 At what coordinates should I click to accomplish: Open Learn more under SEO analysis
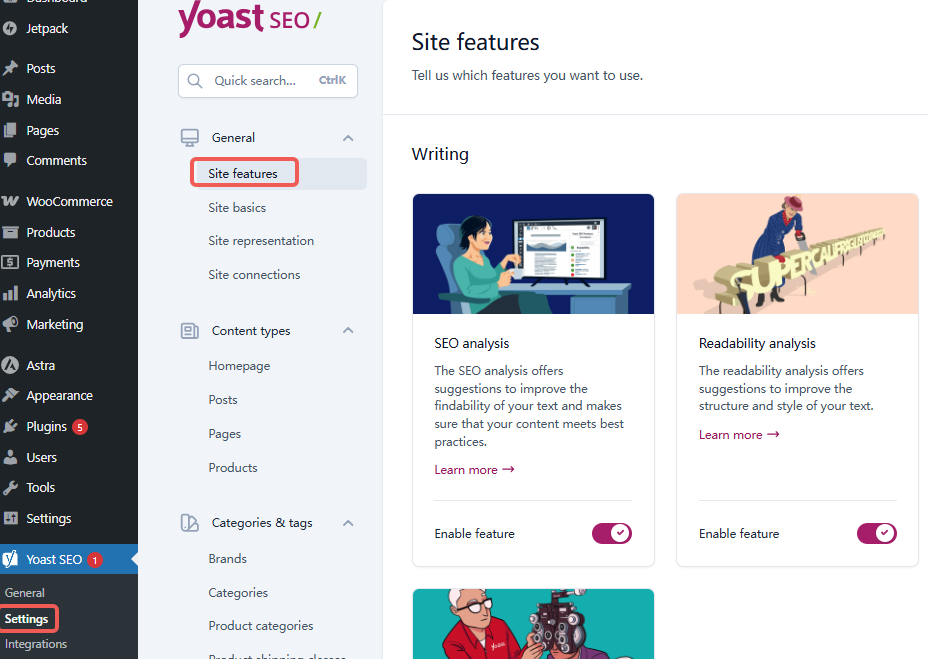(x=474, y=469)
